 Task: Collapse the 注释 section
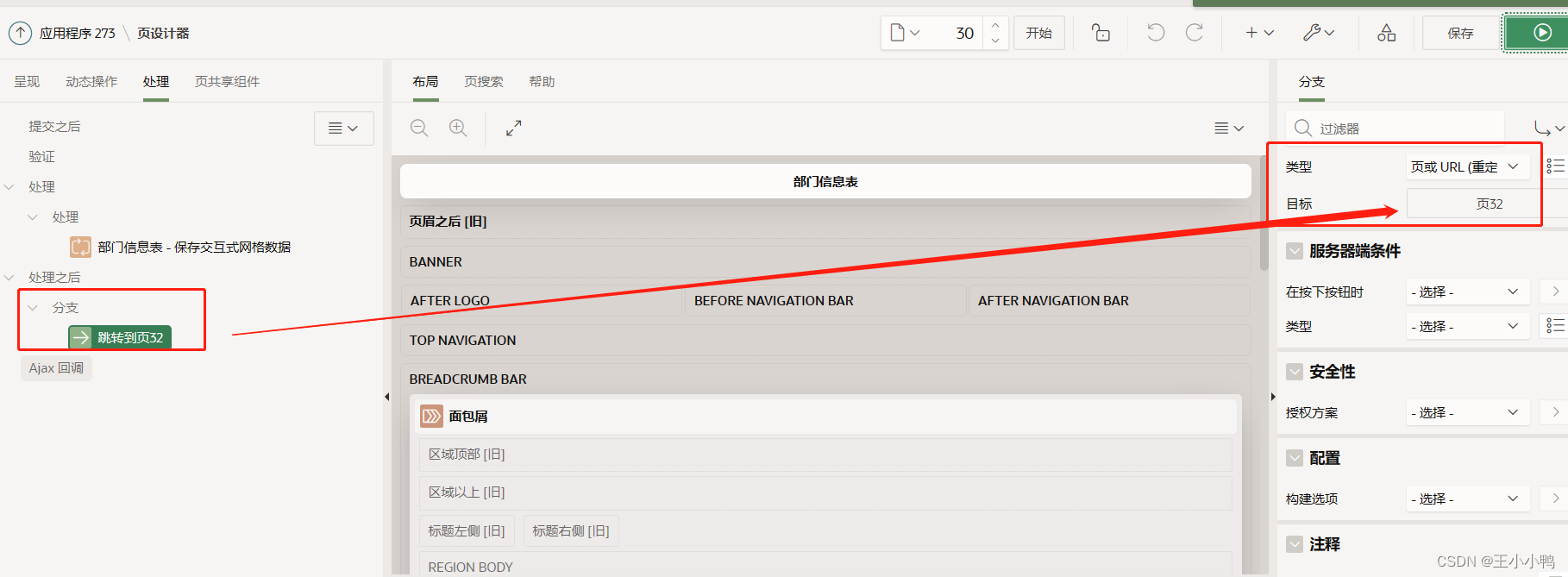[1295, 544]
